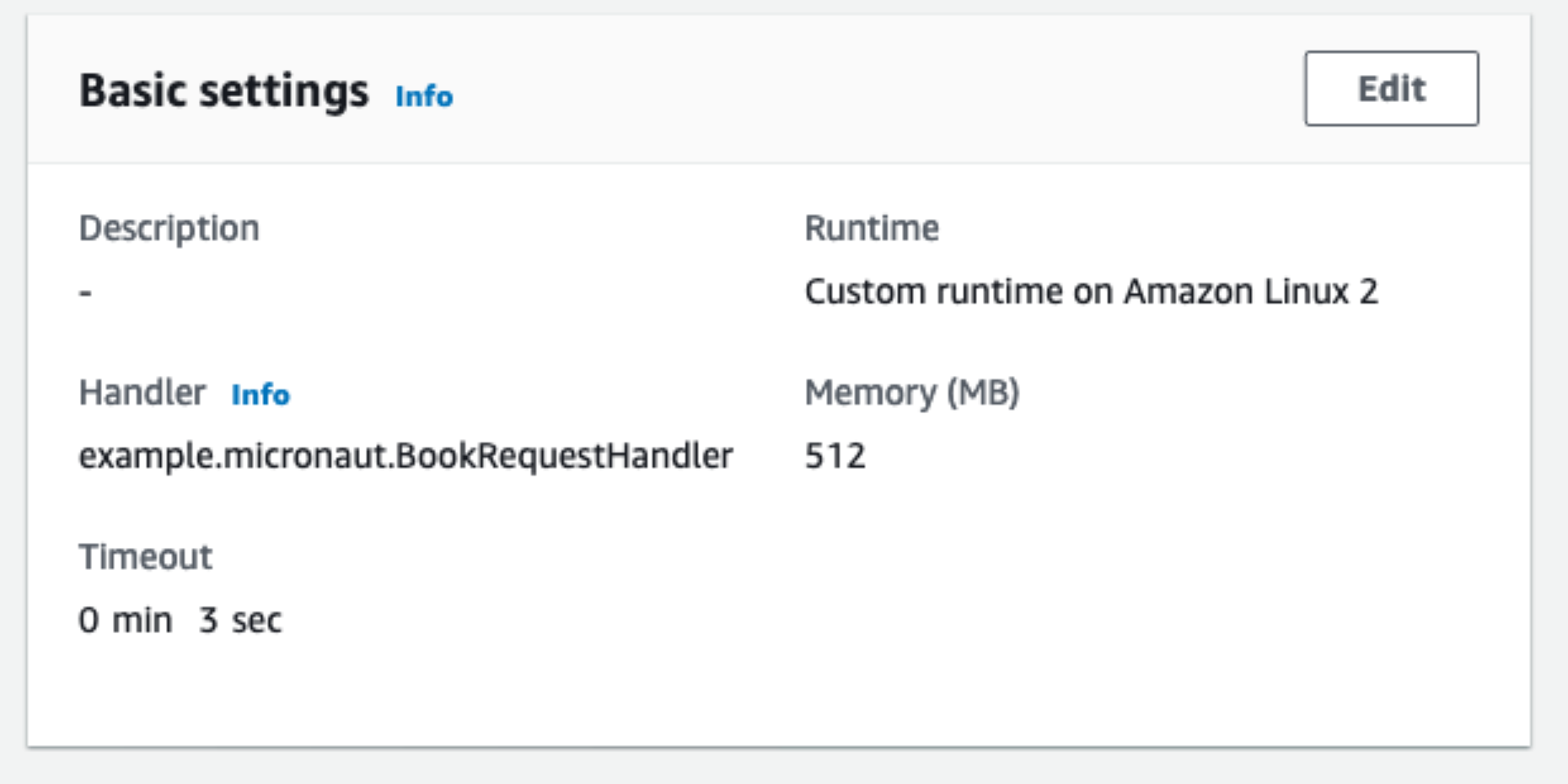Click the Basic settings heading
Screen dimensions: 1568x784
223,91
